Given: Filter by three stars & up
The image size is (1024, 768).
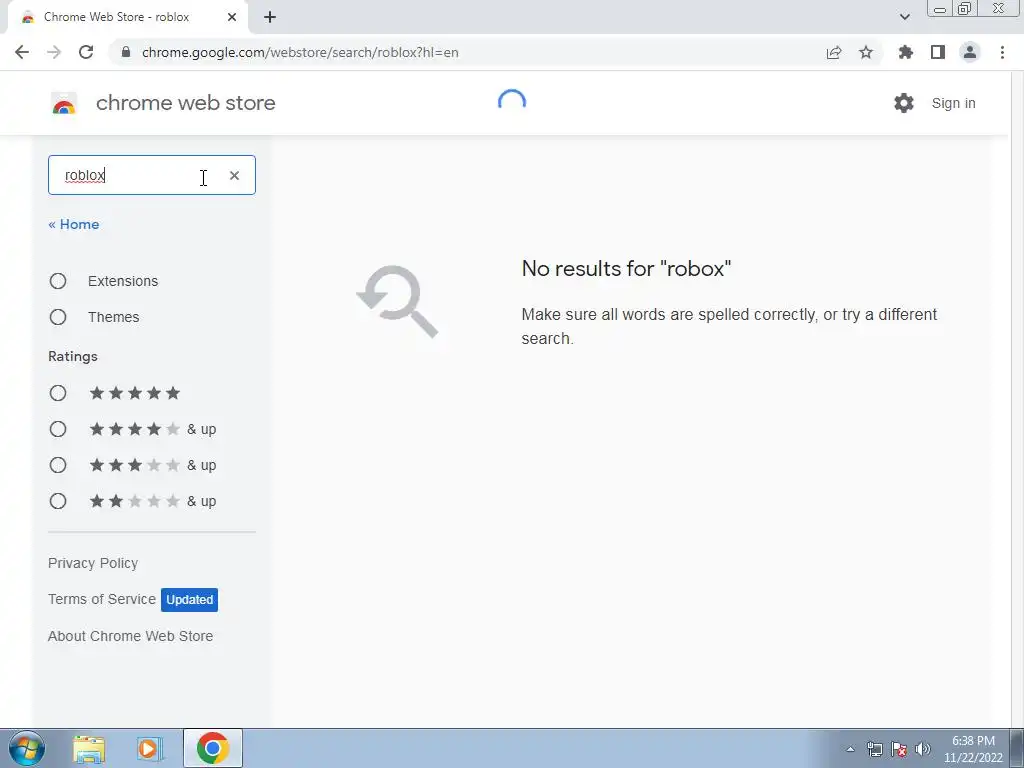Looking at the screenshot, I should pyautogui.click(x=58, y=465).
